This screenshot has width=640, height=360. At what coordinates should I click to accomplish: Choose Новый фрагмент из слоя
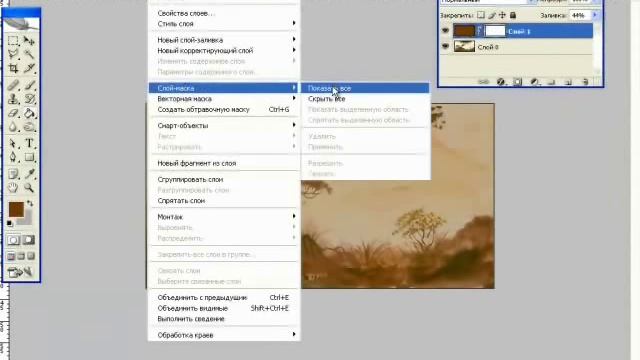tap(224, 163)
